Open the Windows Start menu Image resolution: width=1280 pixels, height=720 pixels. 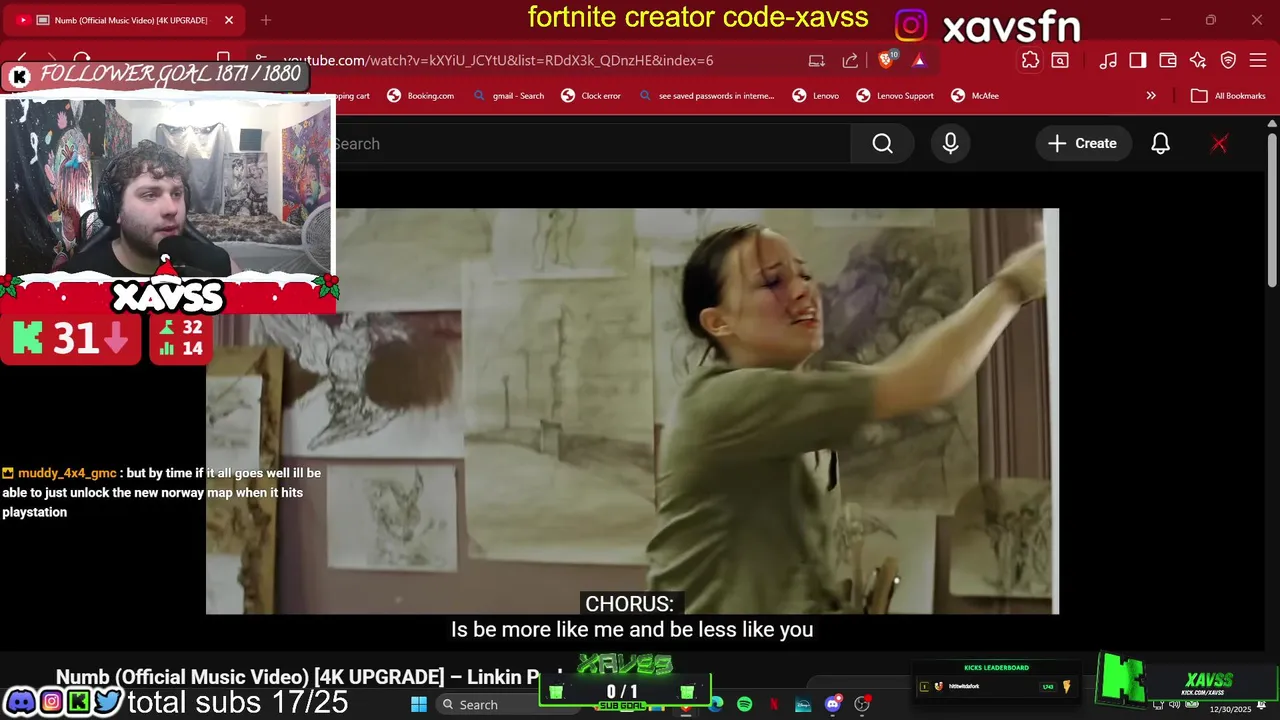click(x=419, y=705)
